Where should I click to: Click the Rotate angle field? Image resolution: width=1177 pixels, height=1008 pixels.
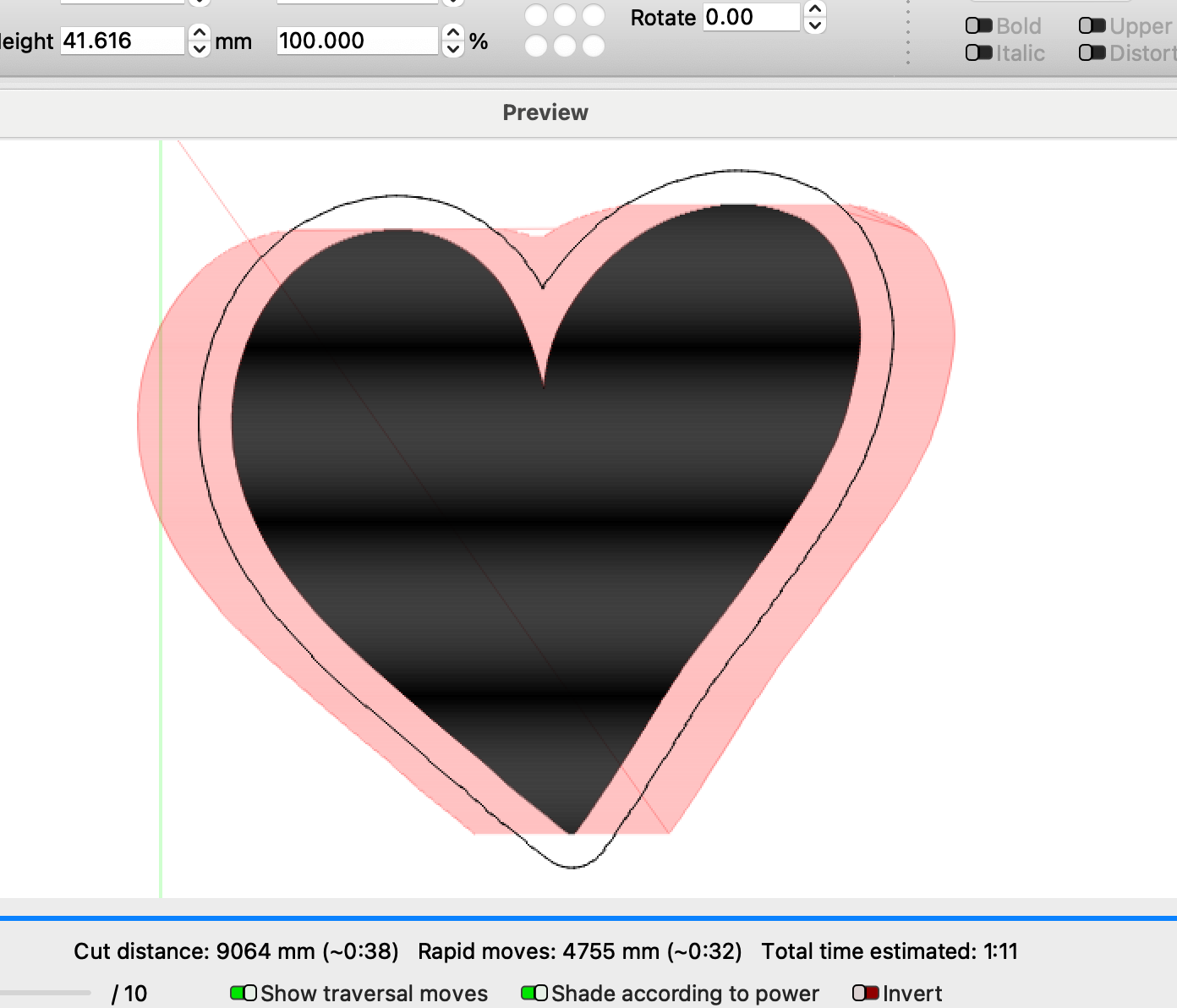coord(751,17)
